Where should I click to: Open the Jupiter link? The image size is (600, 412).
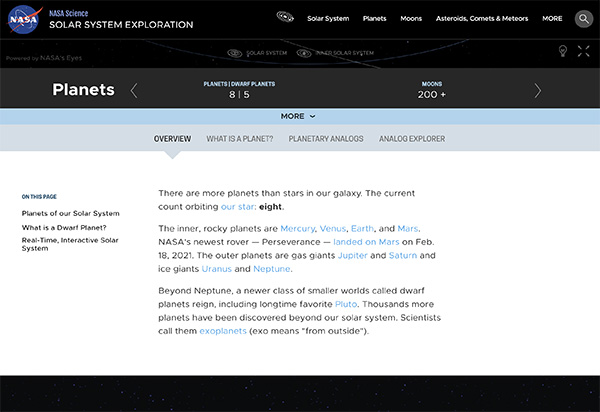coord(352,255)
